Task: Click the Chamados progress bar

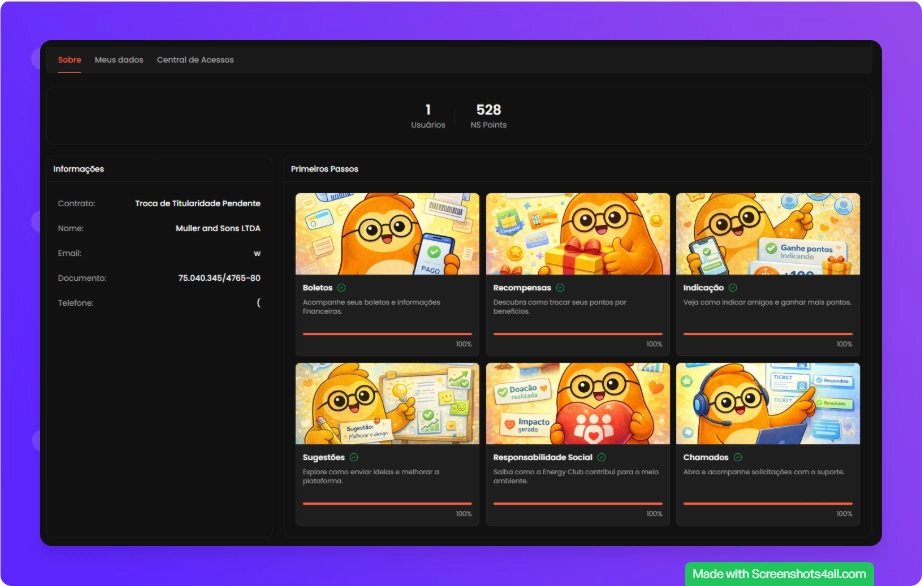Action: click(767, 504)
